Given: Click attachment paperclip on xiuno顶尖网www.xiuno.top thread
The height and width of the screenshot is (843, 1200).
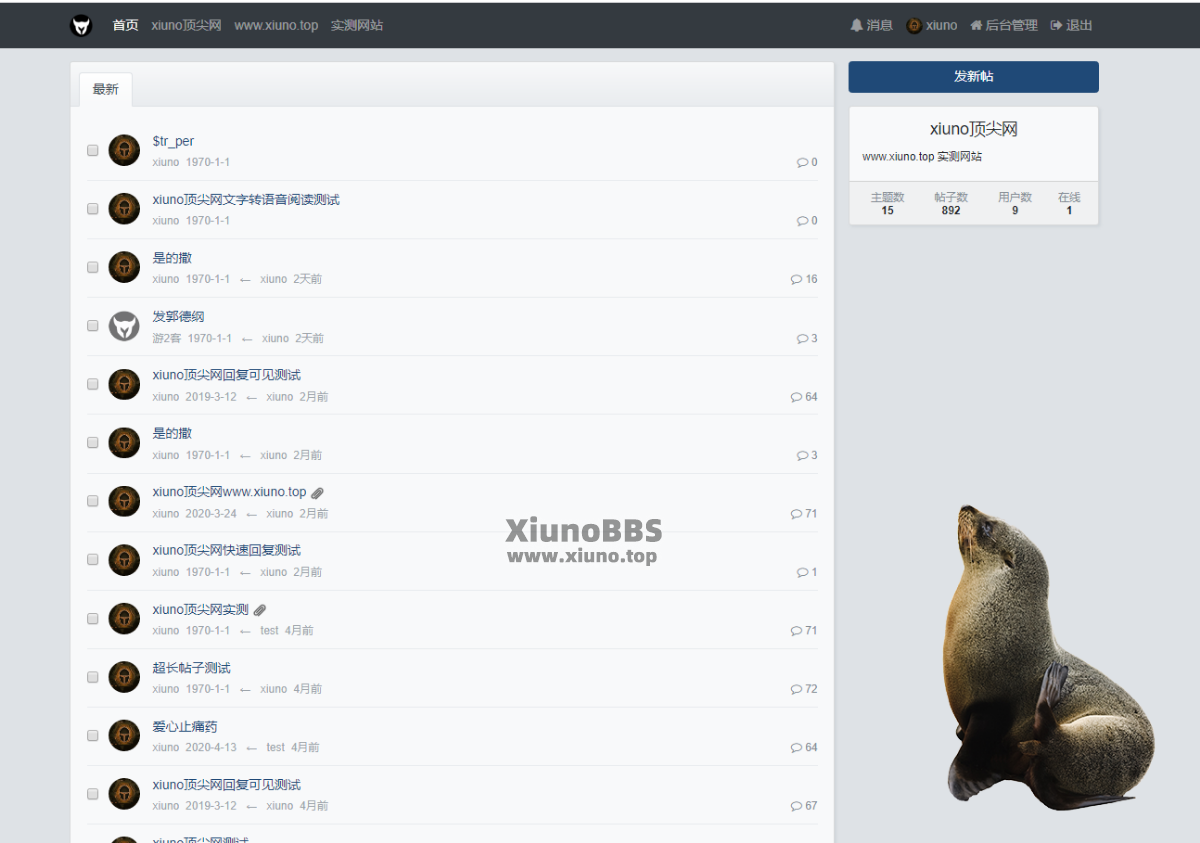Looking at the screenshot, I should [x=317, y=493].
